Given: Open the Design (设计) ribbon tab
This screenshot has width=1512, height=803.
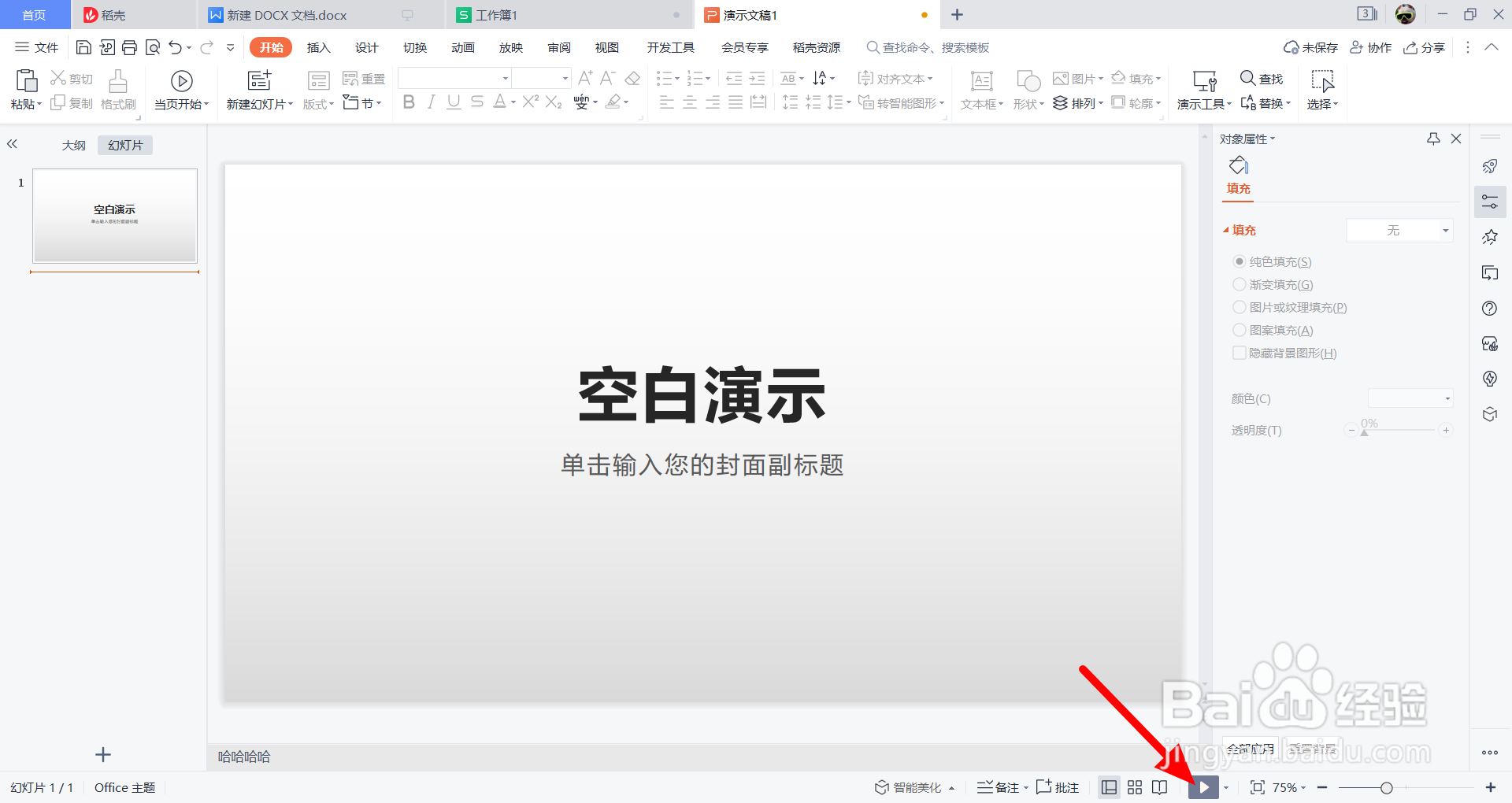Looking at the screenshot, I should pos(366,47).
